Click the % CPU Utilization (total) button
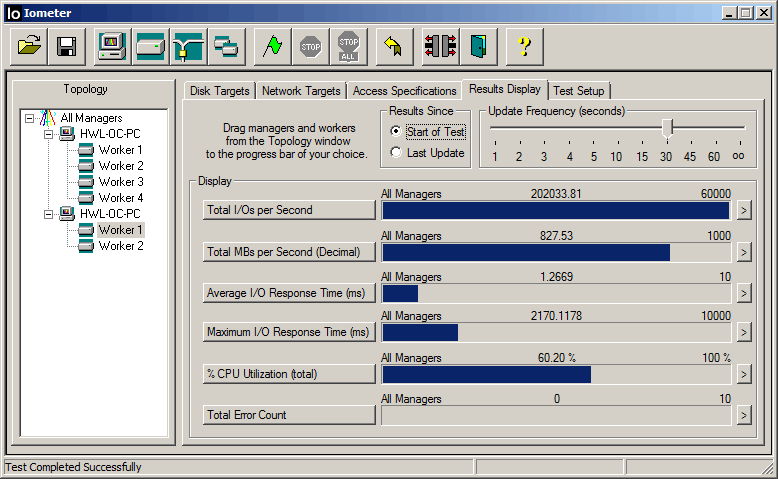The height and width of the screenshot is (479, 778). 289,374
